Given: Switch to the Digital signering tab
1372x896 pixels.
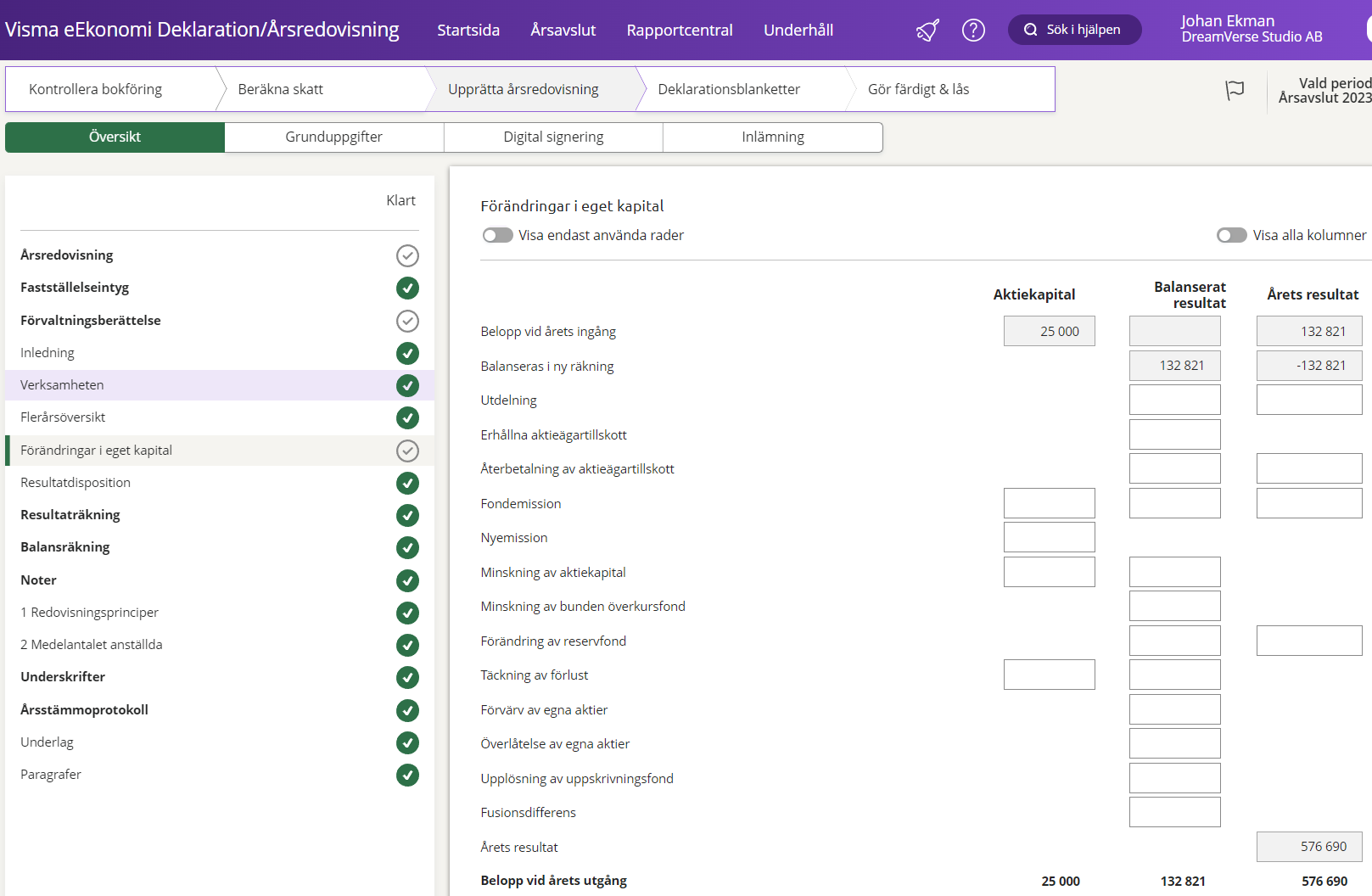Looking at the screenshot, I should [553, 137].
